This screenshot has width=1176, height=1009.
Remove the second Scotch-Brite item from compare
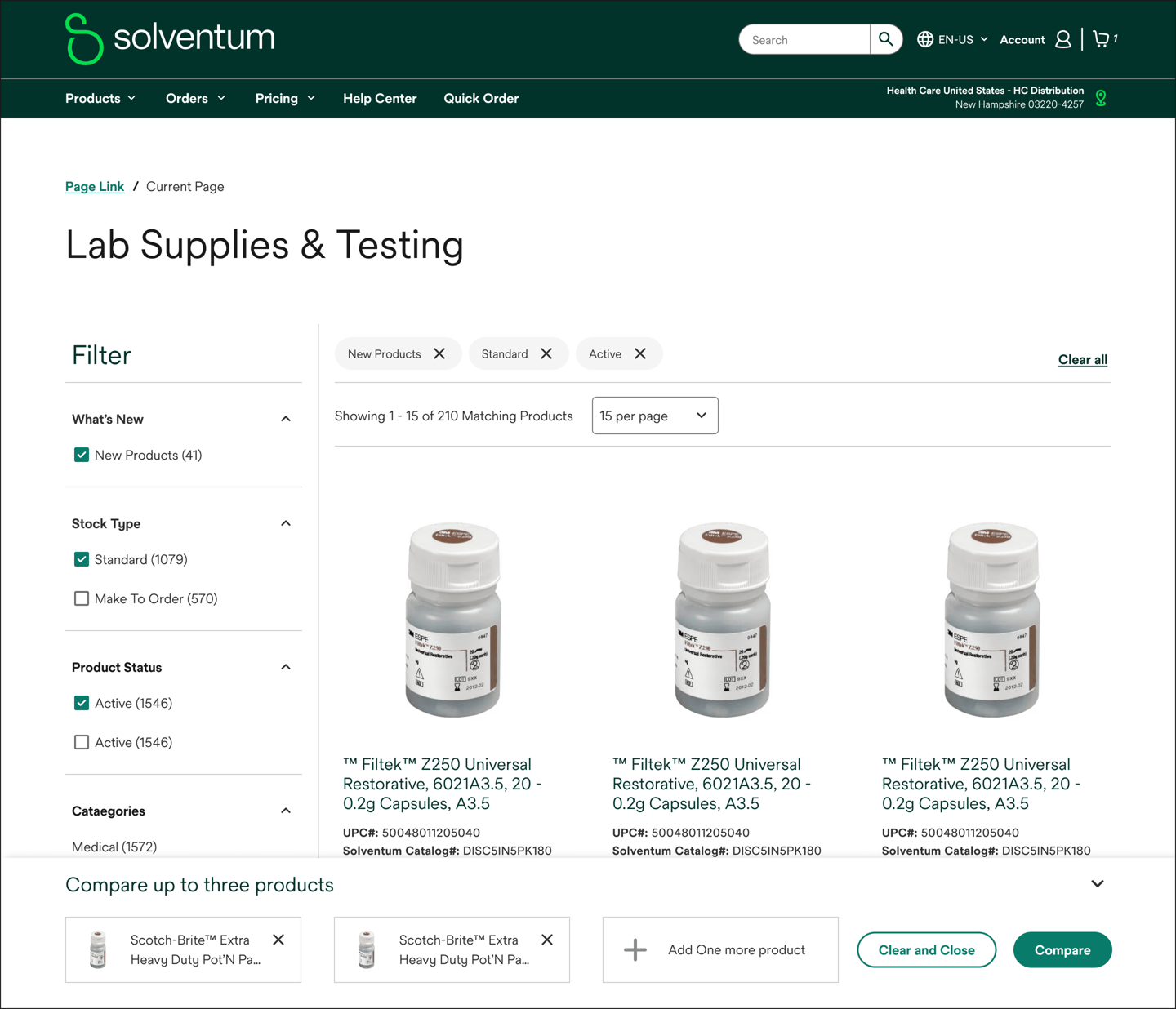(x=547, y=940)
